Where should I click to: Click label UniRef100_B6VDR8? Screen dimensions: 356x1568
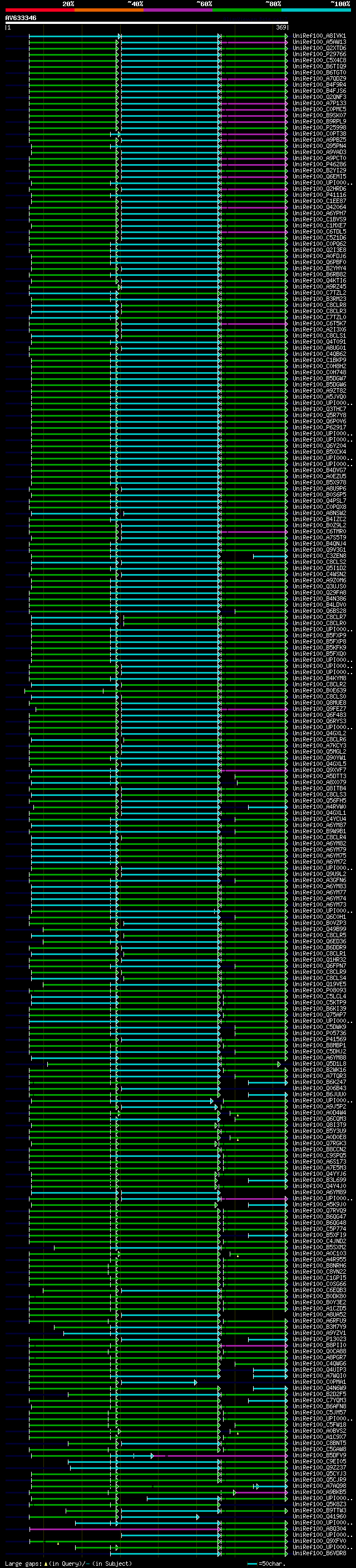(319, 1554)
